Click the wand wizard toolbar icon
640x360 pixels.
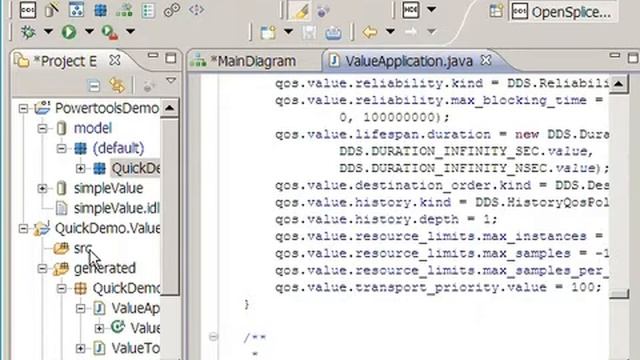(51, 9)
